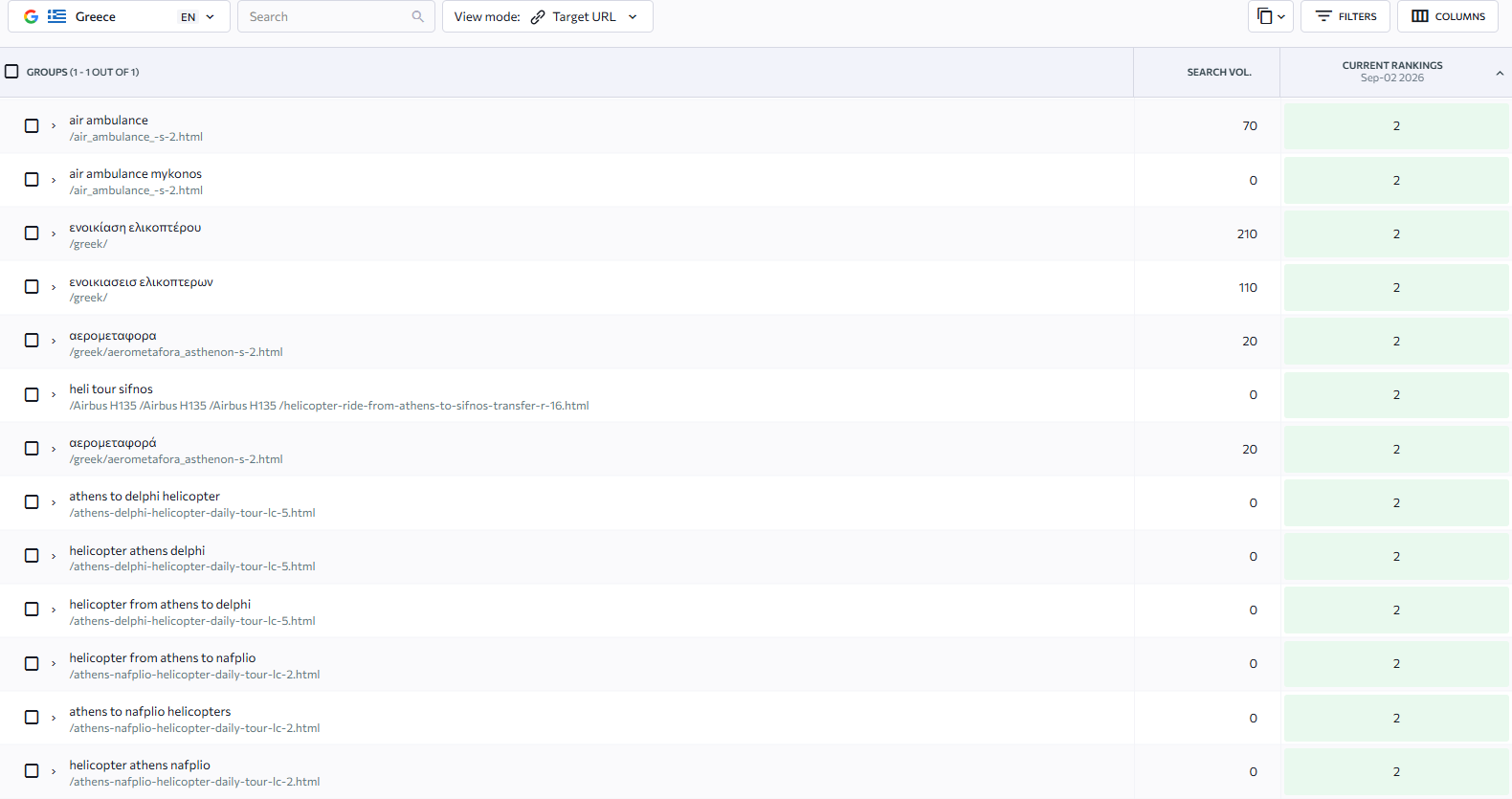Sort by Search Vol. column header

(1218, 72)
